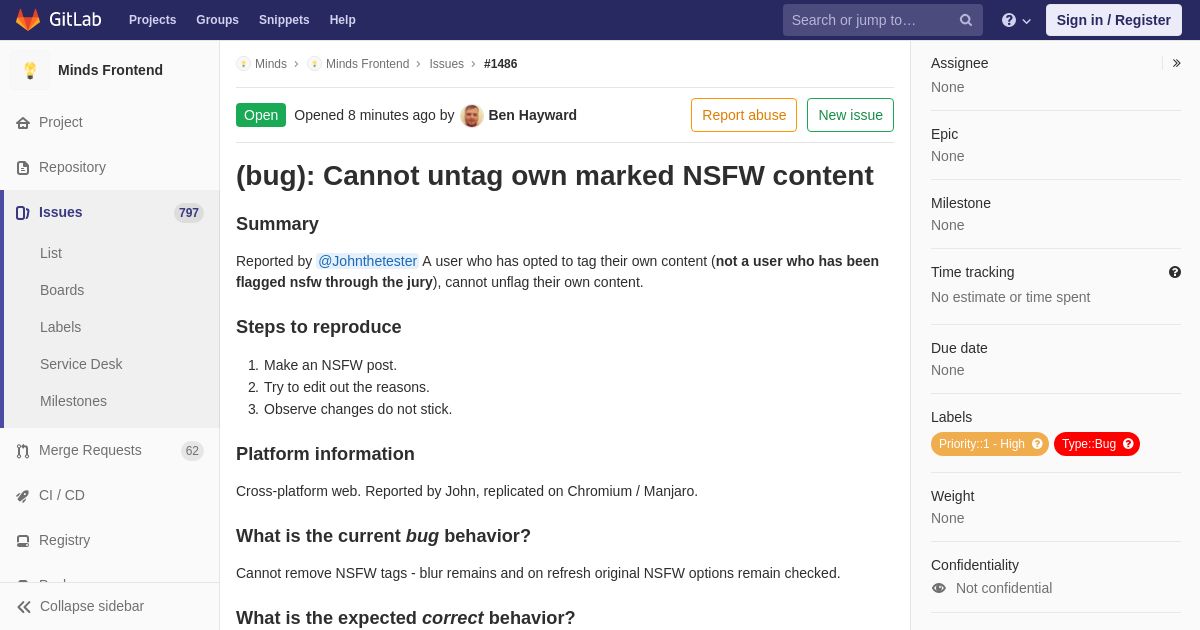Open the Projects menu
Screen dimensions: 1200x630
pos(152,20)
